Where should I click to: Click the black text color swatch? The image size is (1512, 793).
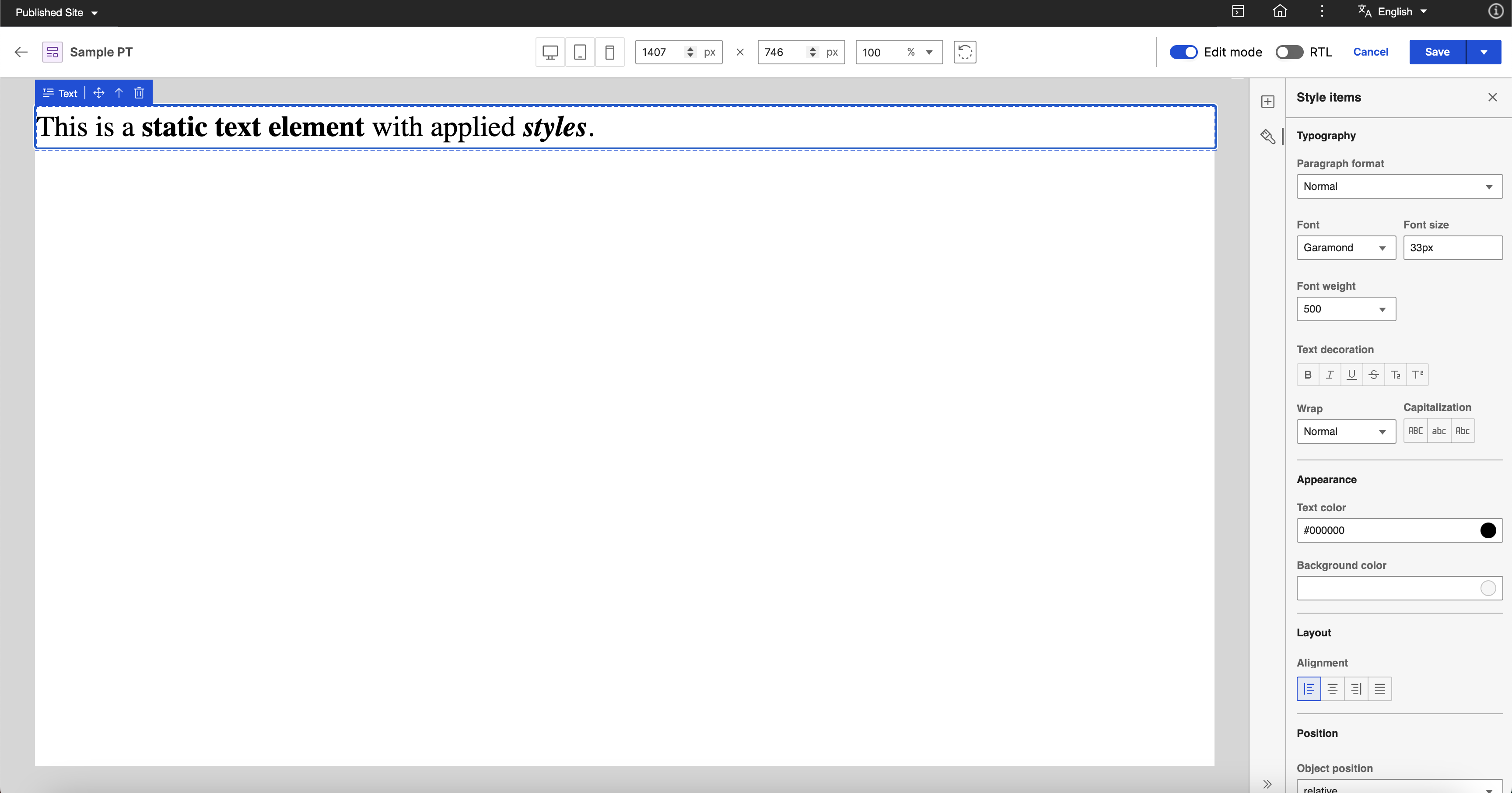pos(1487,530)
